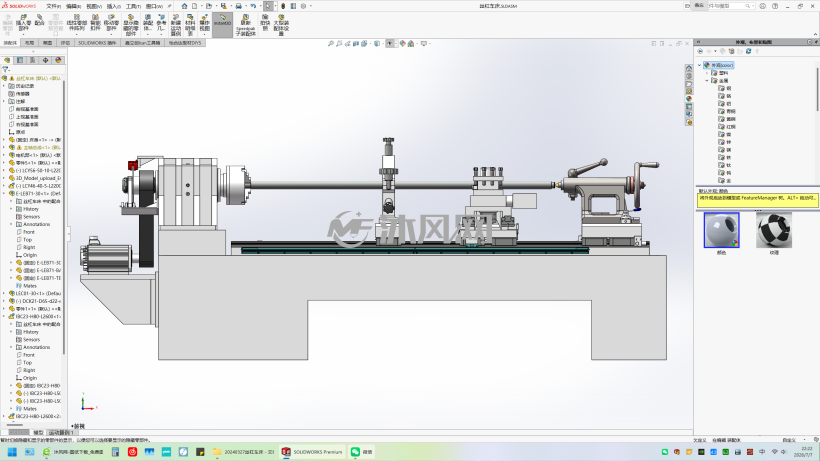
Task: Click the New document icon
Action: 195,6
